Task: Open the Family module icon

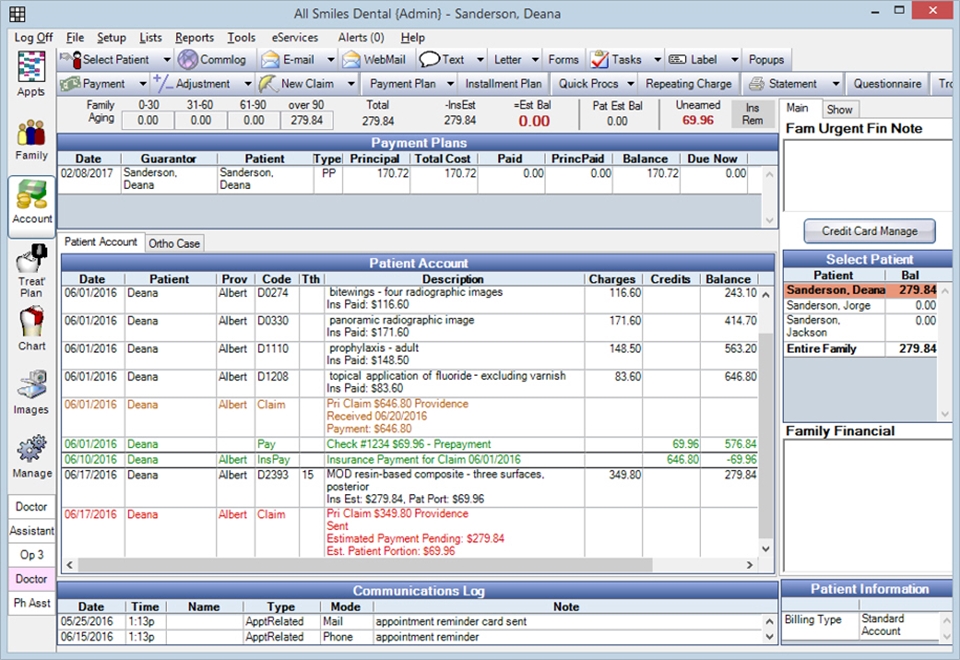Action: (x=31, y=139)
